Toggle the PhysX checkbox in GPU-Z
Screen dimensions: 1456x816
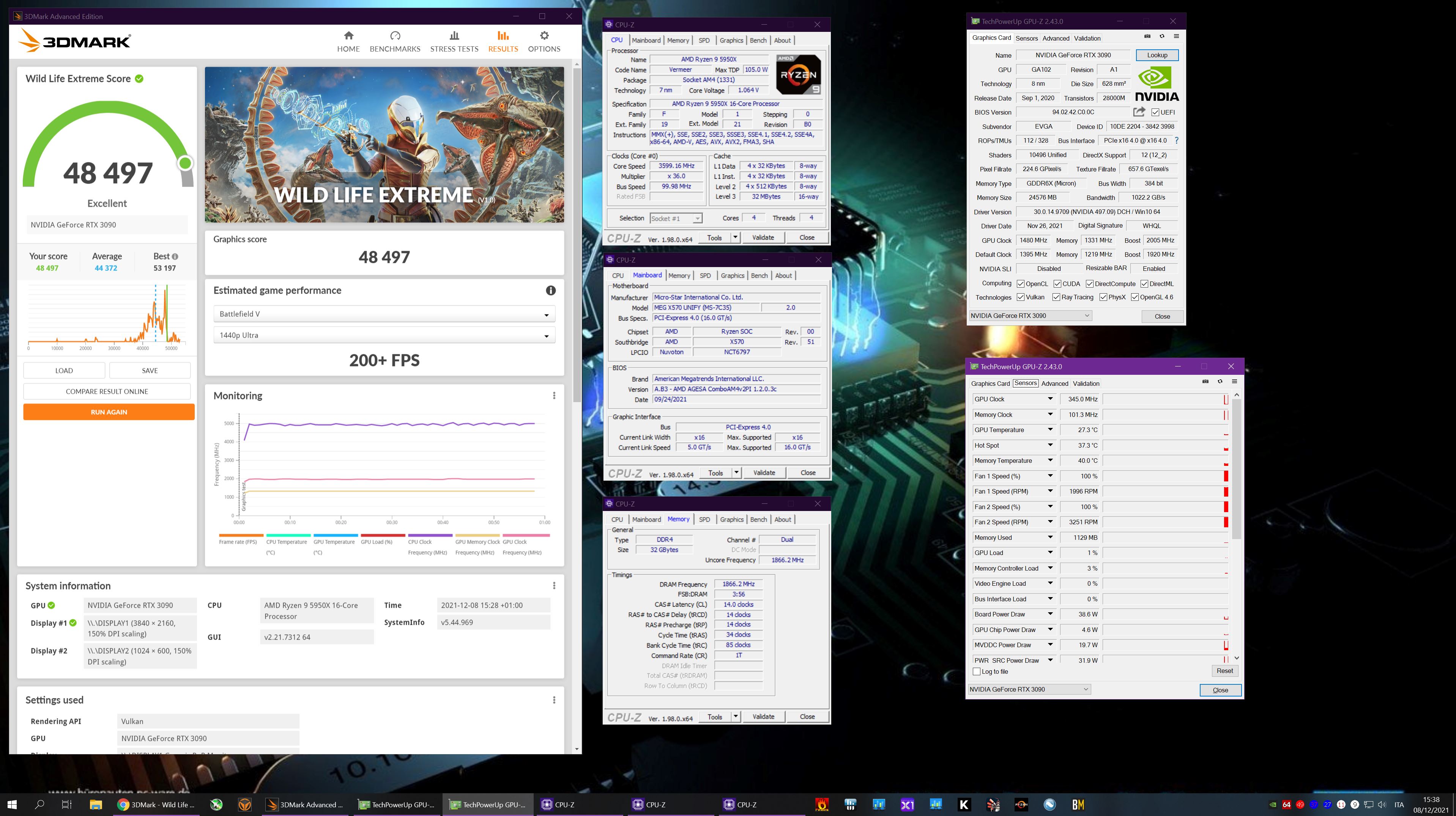tap(1103, 297)
